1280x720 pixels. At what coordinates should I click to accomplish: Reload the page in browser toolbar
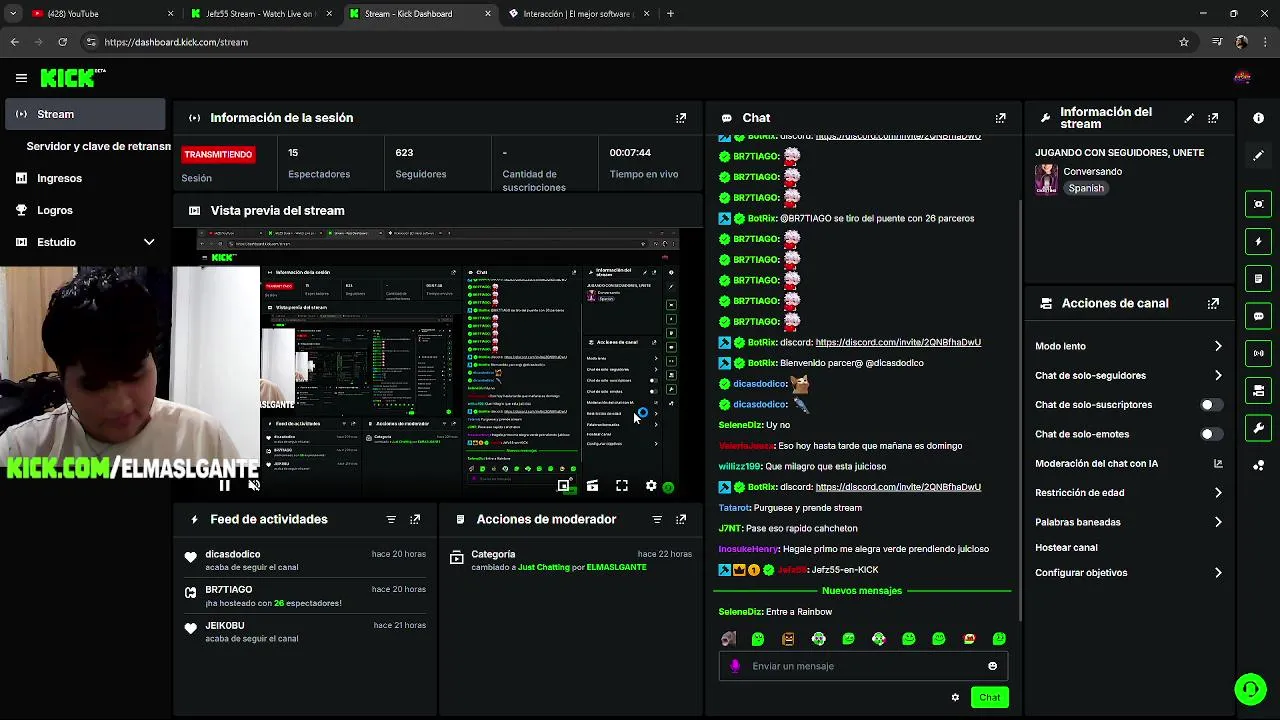click(x=62, y=42)
